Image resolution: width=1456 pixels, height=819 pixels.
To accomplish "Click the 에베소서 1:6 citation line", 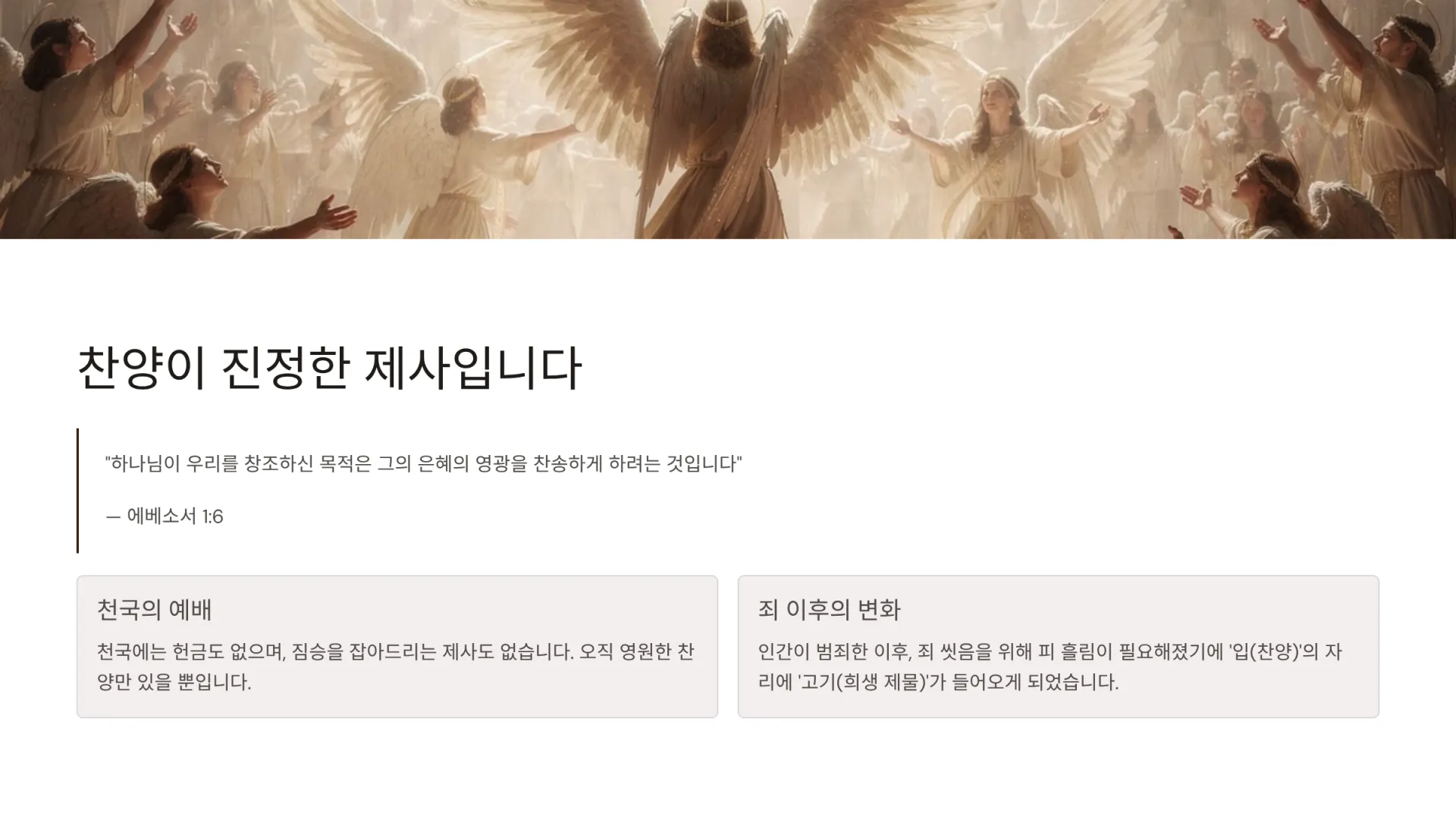I will [165, 516].
